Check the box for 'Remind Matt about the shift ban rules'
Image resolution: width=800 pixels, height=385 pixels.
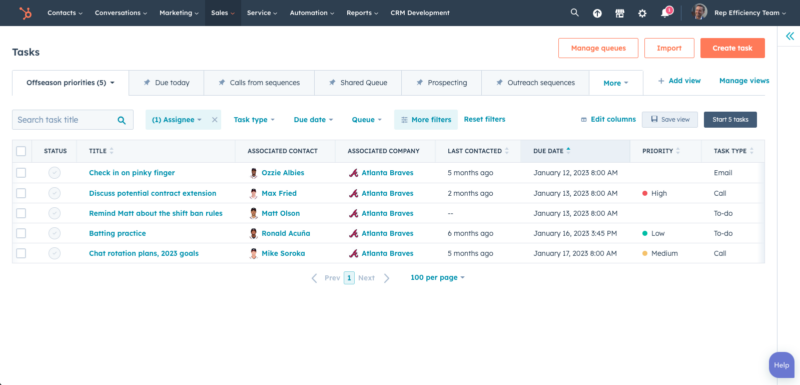(x=21, y=213)
